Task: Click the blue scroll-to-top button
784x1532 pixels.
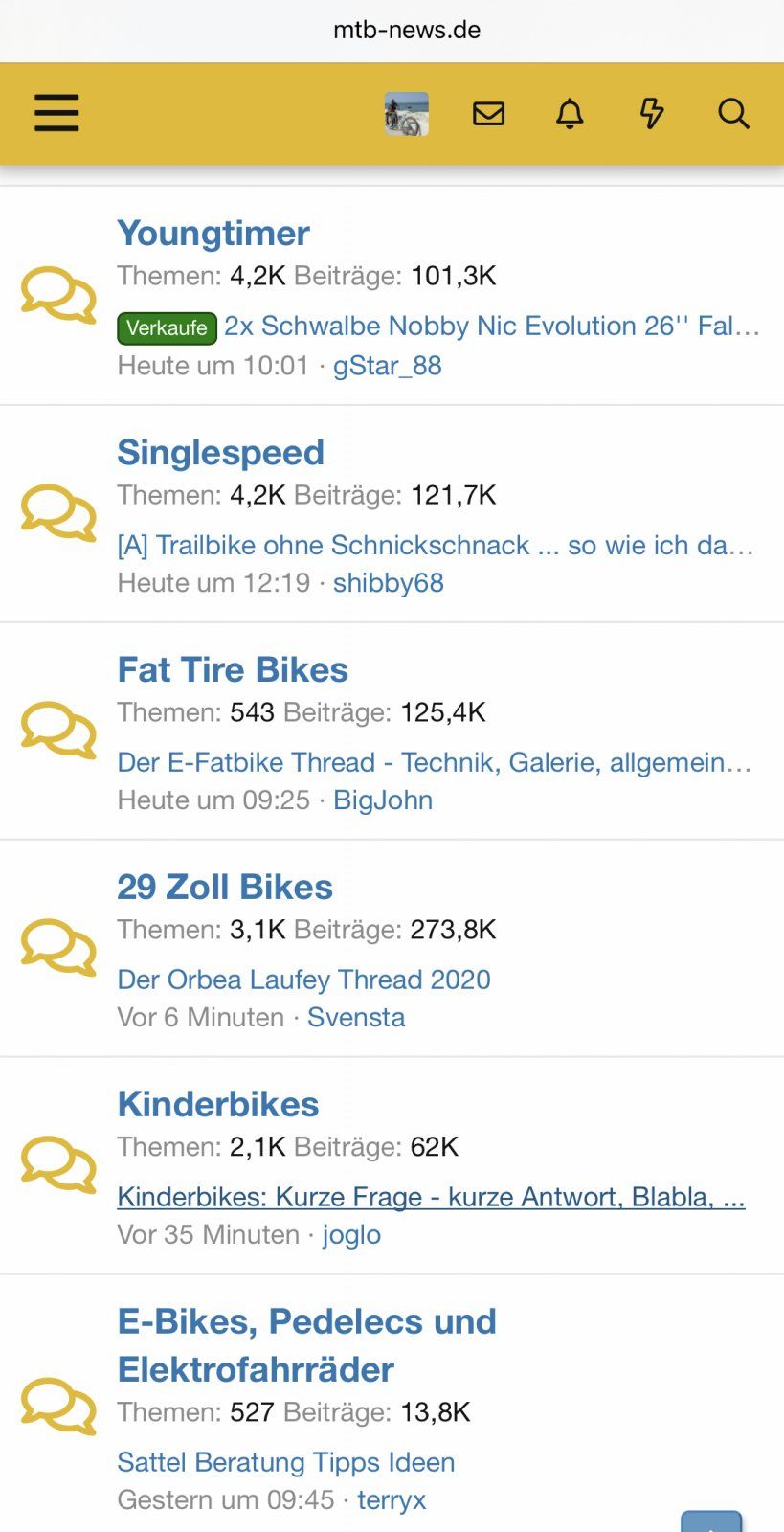Action: point(711,1521)
